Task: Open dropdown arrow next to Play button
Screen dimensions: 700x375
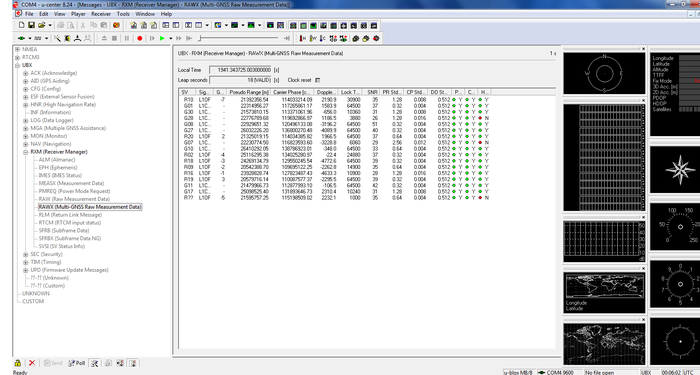Action: point(171,39)
